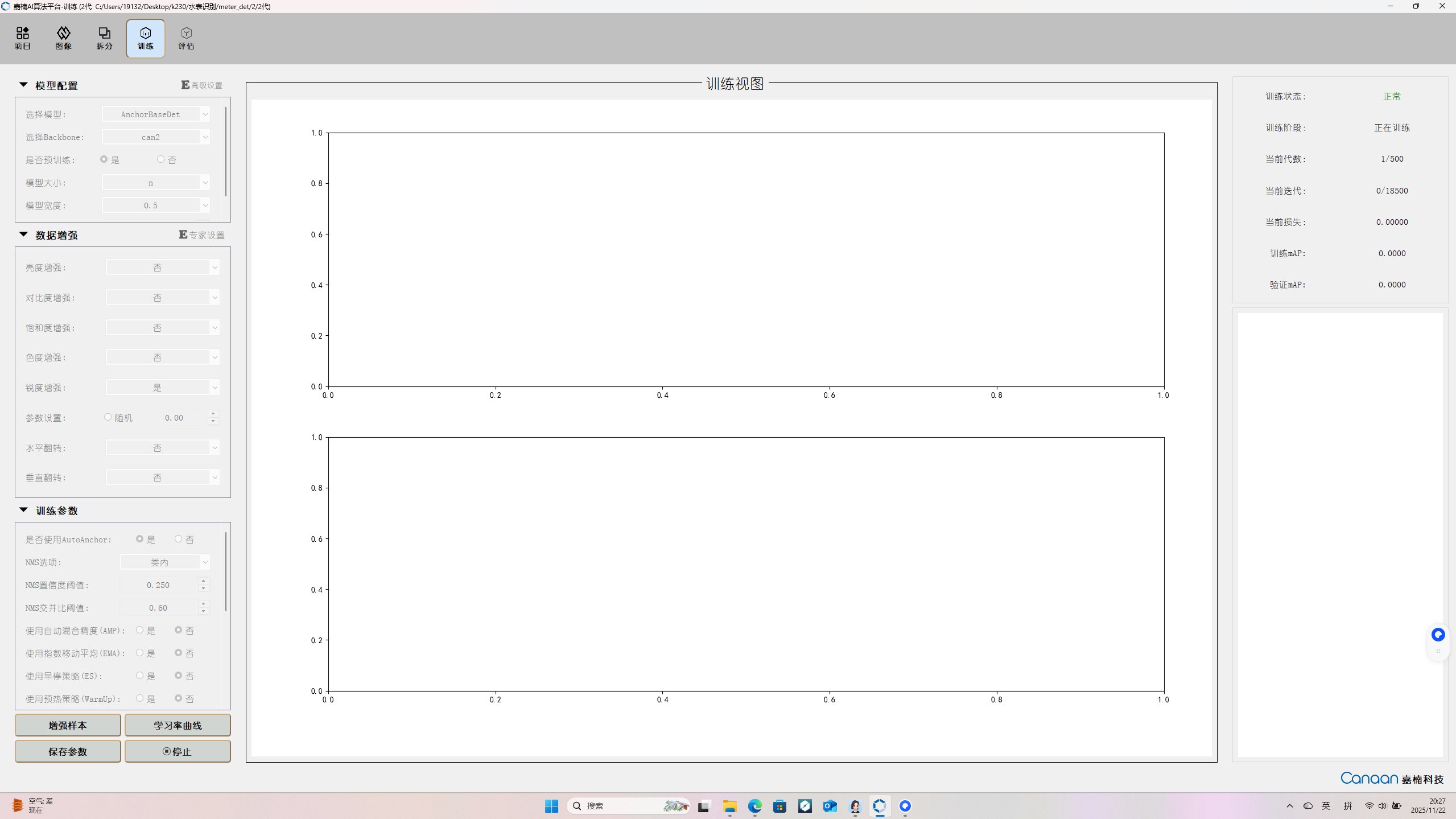The image size is (1456, 819).
Task: Click the 停止 stop training button
Action: click(x=178, y=751)
